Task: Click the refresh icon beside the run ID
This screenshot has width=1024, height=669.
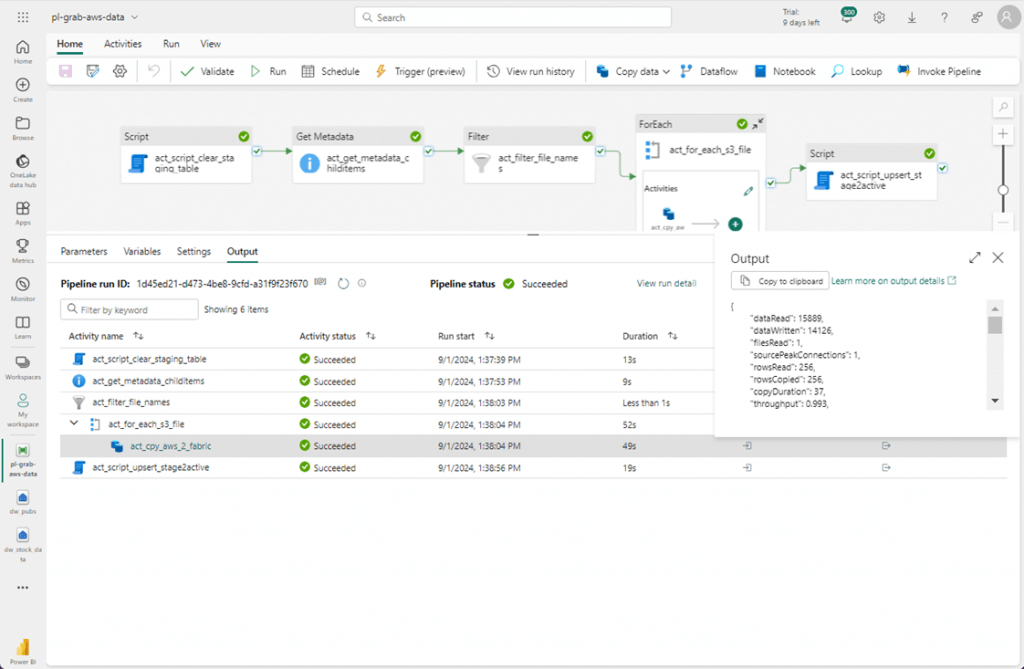Action: point(343,284)
